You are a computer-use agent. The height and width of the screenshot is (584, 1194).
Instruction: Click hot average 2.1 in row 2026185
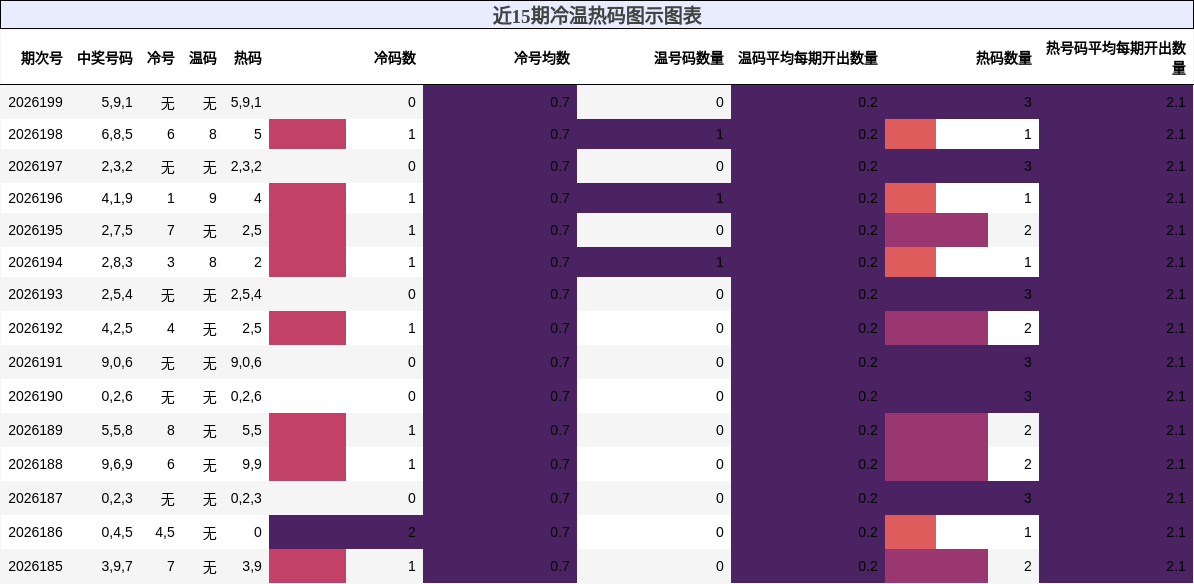tap(1176, 566)
